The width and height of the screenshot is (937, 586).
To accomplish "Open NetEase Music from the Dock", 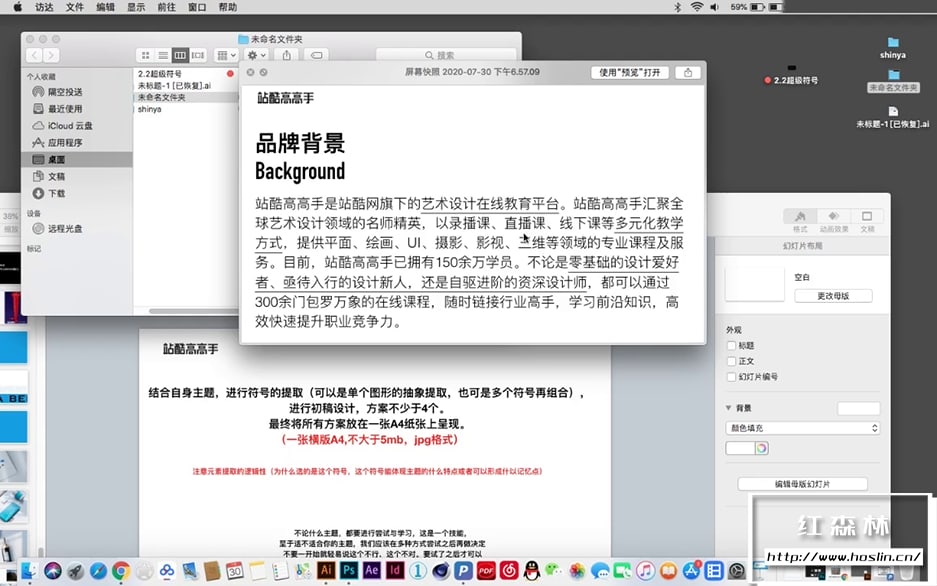I will (509, 571).
